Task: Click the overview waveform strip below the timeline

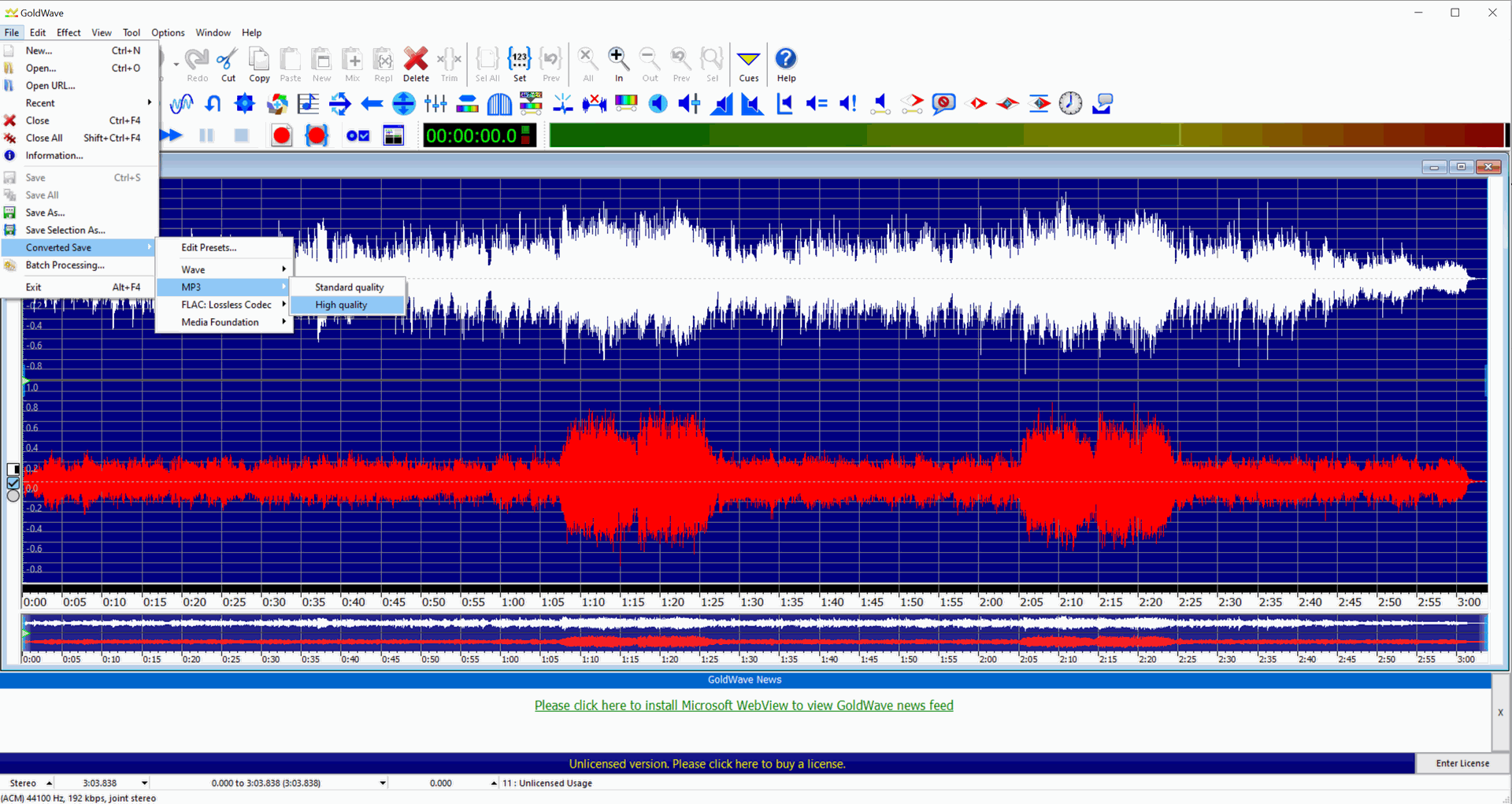Action: (x=754, y=633)
